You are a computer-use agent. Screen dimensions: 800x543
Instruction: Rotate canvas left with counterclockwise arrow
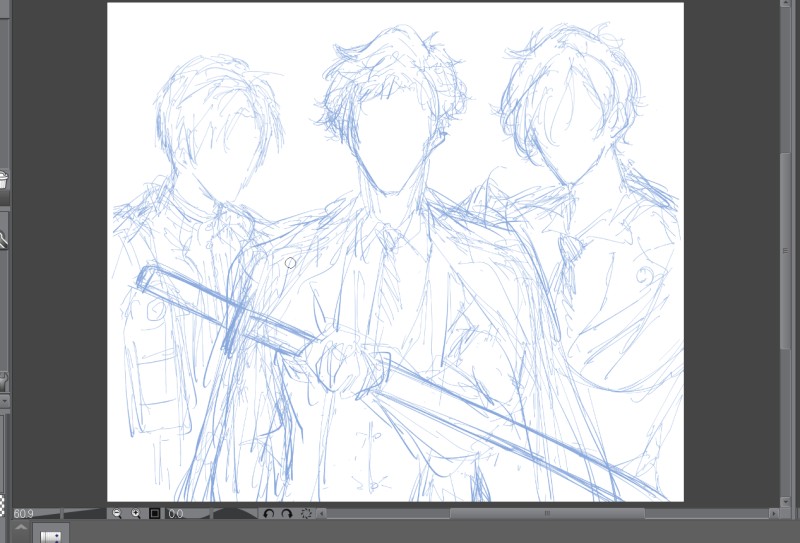268,513
